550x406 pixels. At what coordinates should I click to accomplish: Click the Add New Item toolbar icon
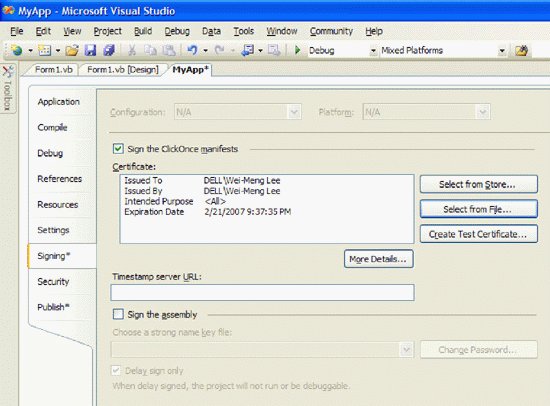pyautogui.click(x=45, y=51)
